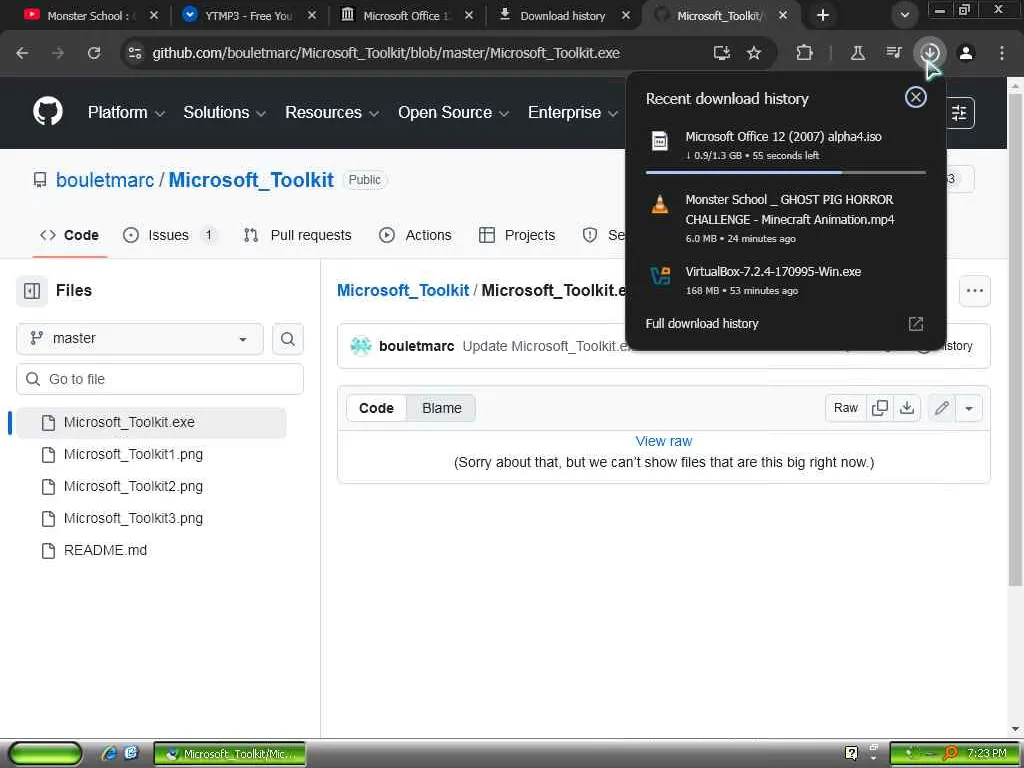Screen dimensions: 1024x768
Task: Expand the Open Source menu
Action: pos(453,112)
